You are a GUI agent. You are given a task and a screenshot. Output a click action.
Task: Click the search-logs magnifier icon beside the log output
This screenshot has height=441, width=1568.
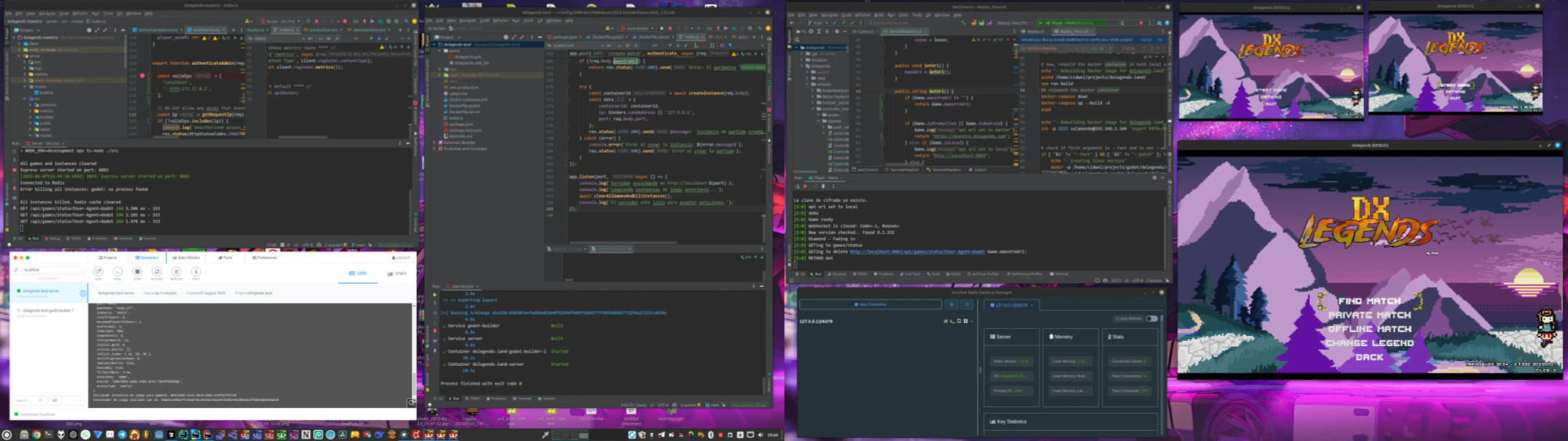tap(411, 403)
